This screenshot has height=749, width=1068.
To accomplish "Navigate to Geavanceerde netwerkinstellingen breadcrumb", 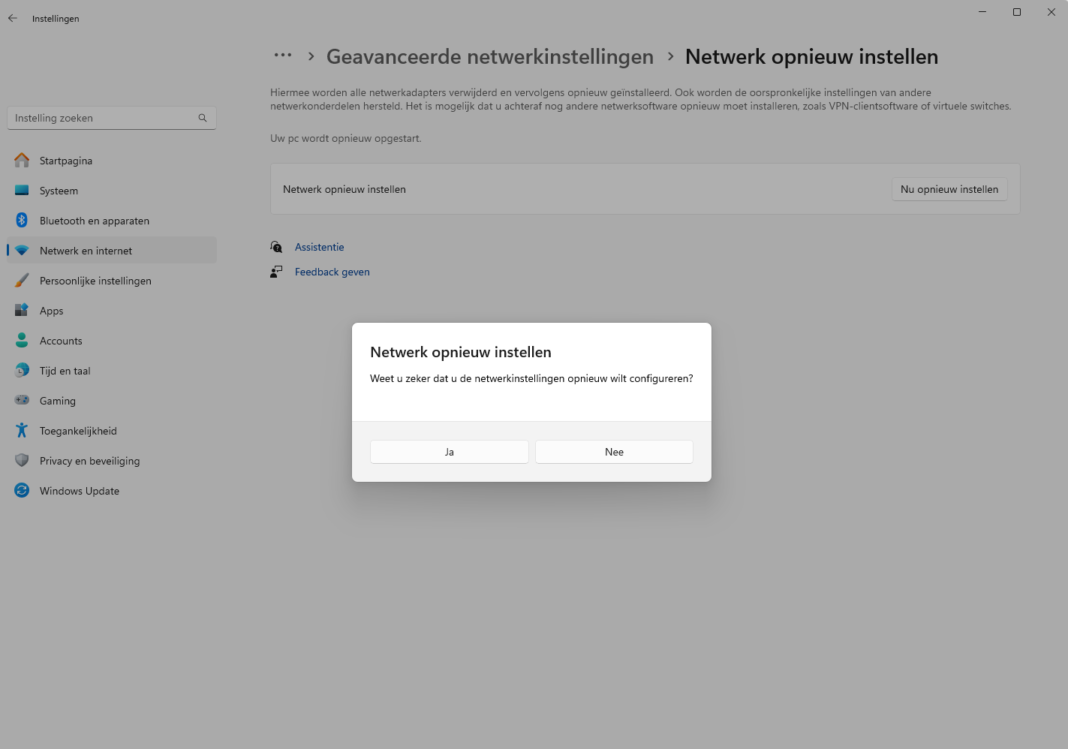I will 489,56.
